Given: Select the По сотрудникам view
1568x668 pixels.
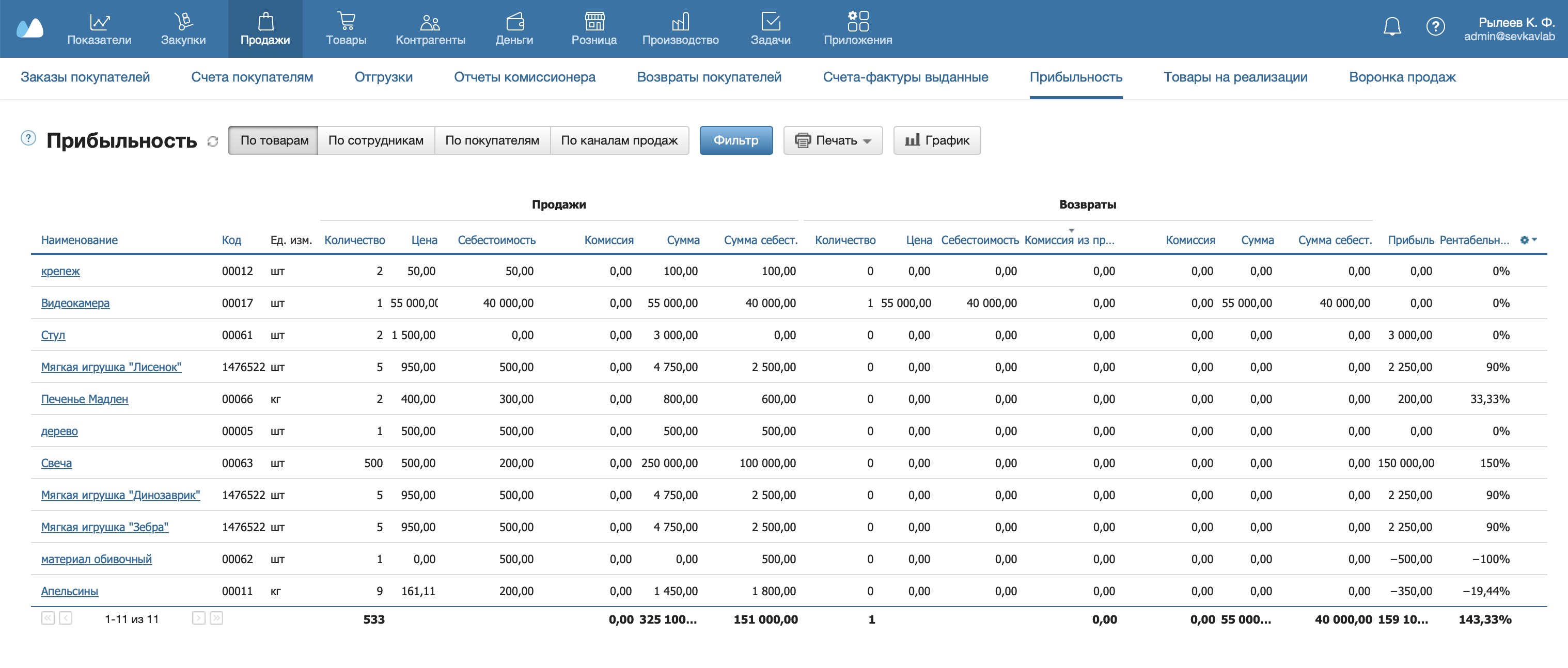Looking at the screenshot, I should 375,140.
